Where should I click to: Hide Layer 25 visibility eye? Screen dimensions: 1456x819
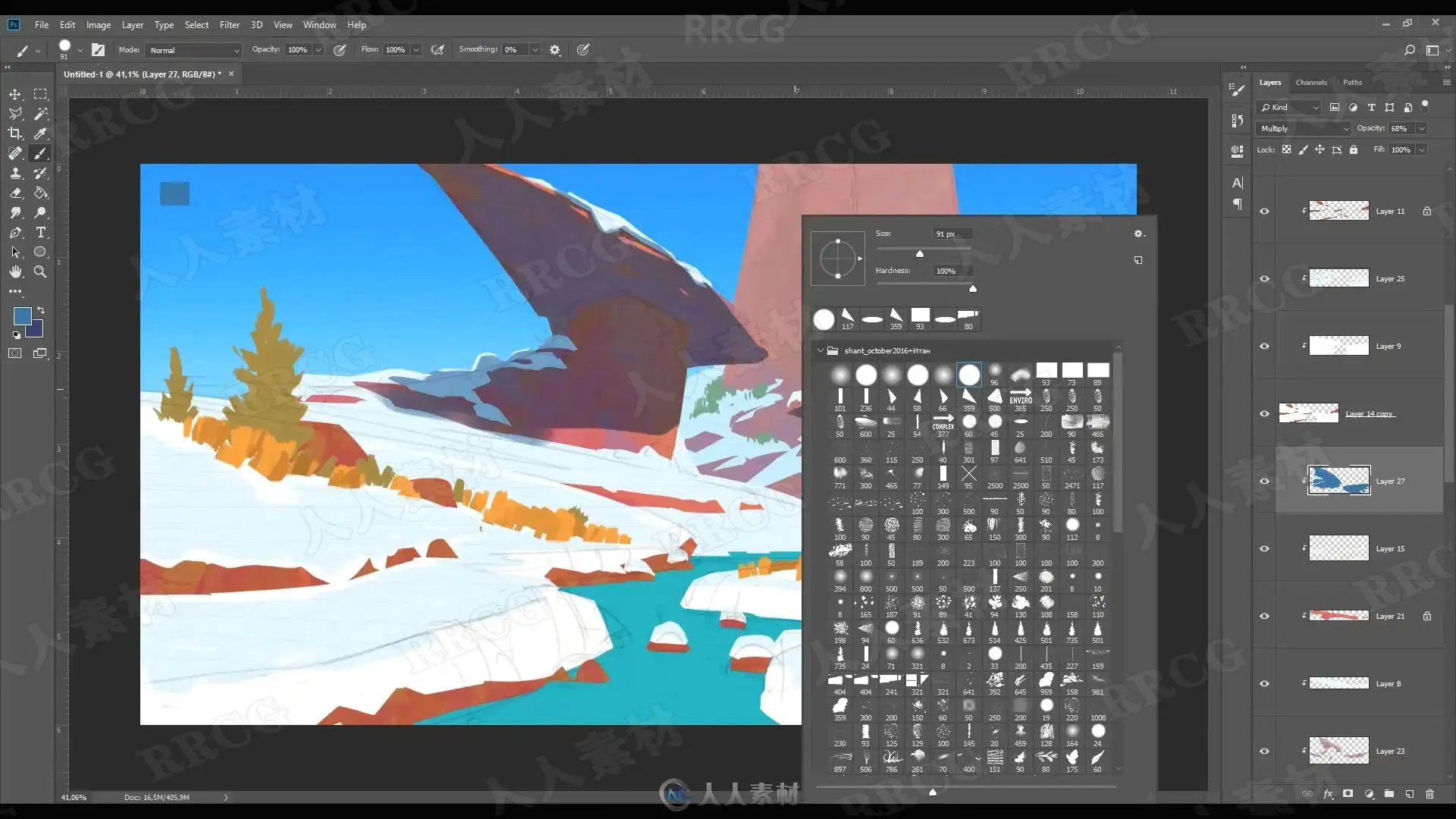(1264, 279)
